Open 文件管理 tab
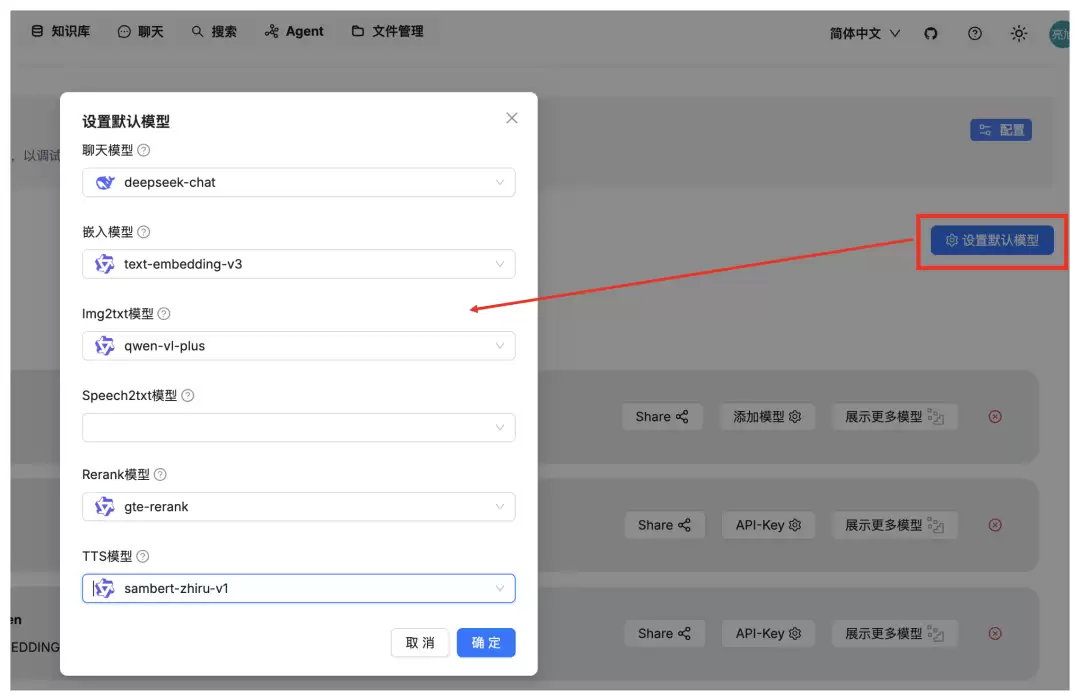Image resolution: width=1080 pixels, height=698 pixels. pos(388,31)
